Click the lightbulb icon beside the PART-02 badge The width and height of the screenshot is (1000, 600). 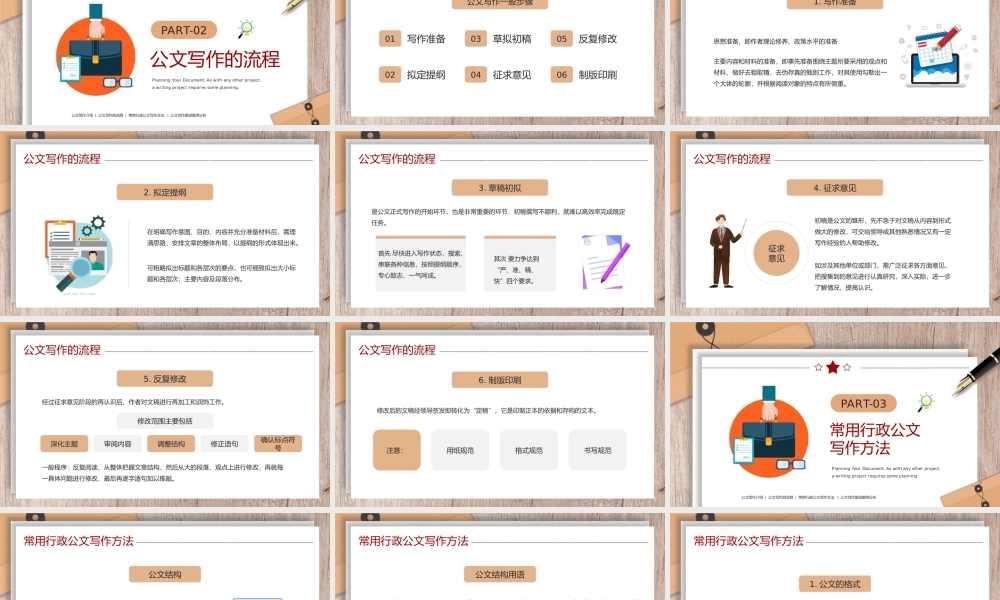coord(246,29)
